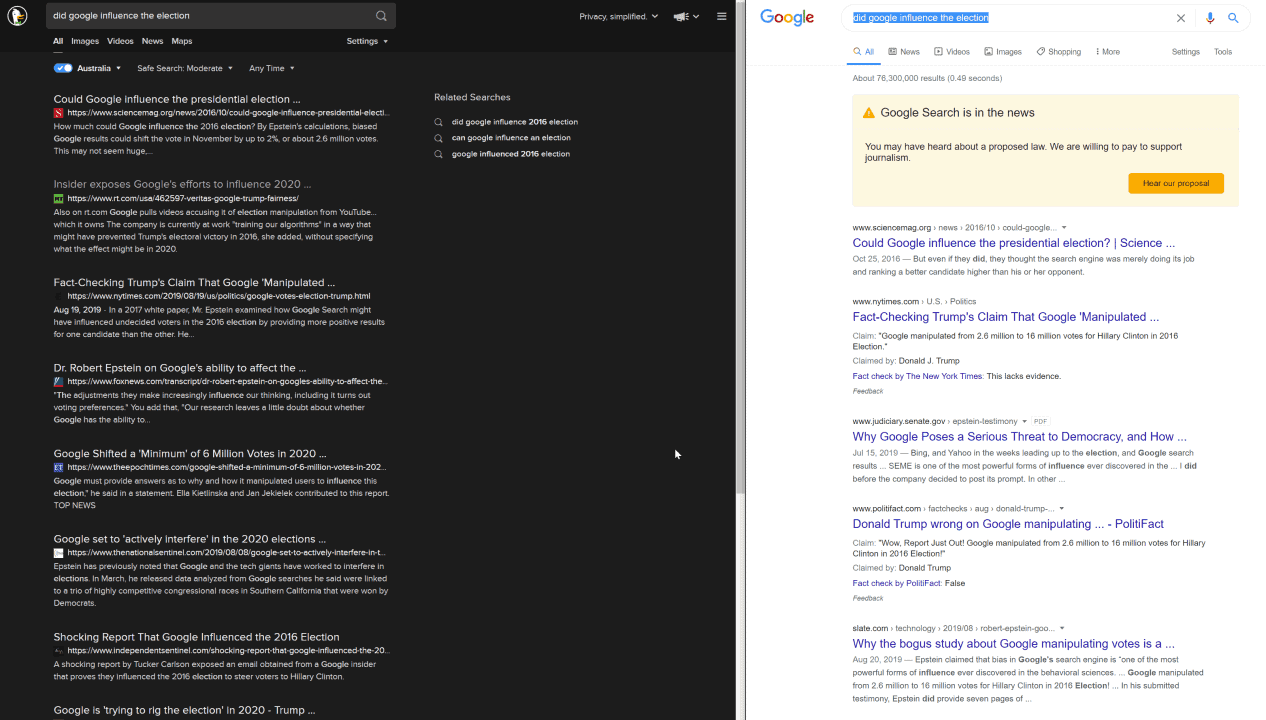Open Google result 'Why Google Poses a Serious Threat'
Image resolution: width=1266 pixels, height=720 pixels.
pyautogui.click(x=1019, y=437)
